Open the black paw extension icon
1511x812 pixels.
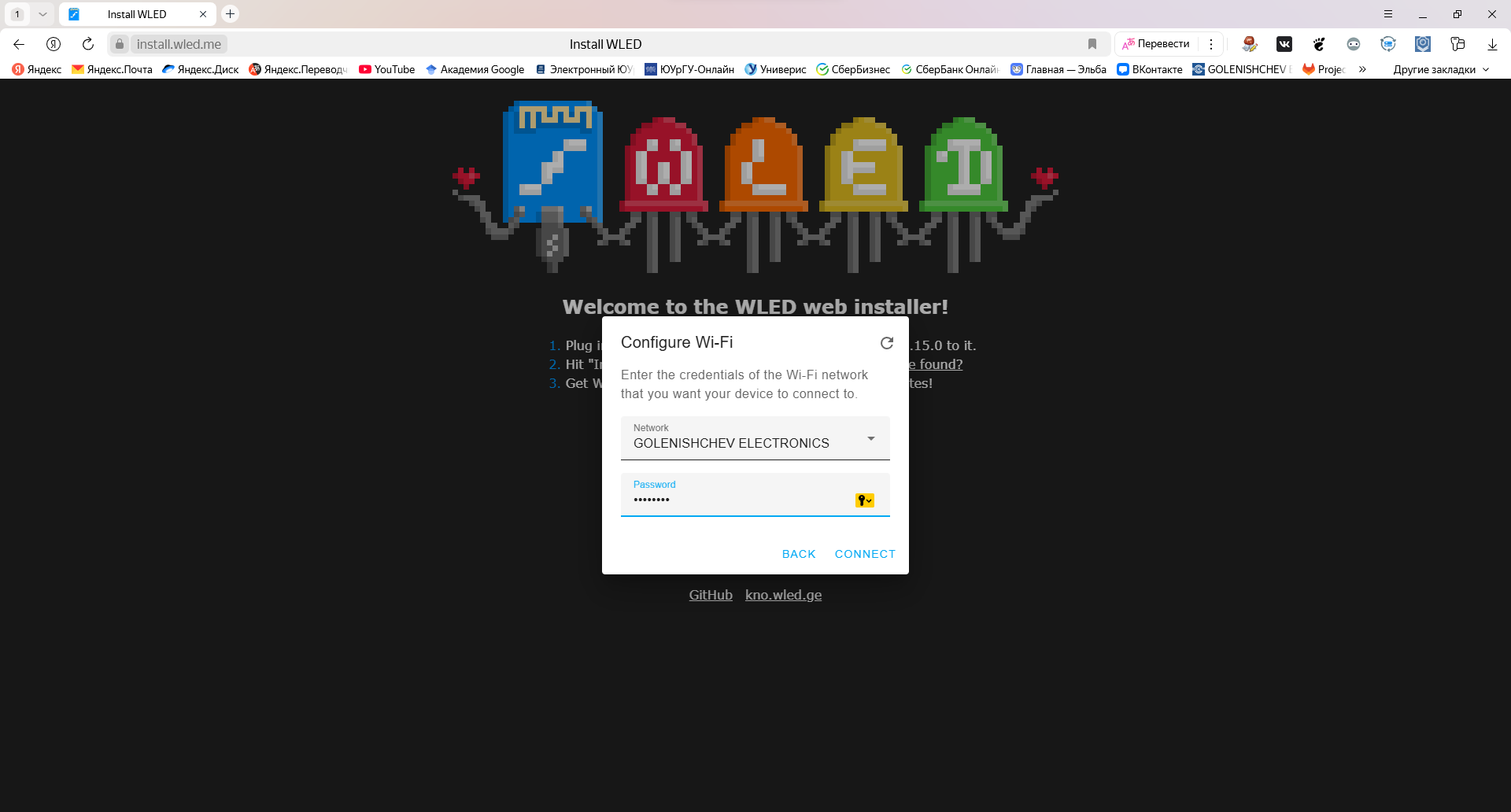click(x=1319, y=44)
